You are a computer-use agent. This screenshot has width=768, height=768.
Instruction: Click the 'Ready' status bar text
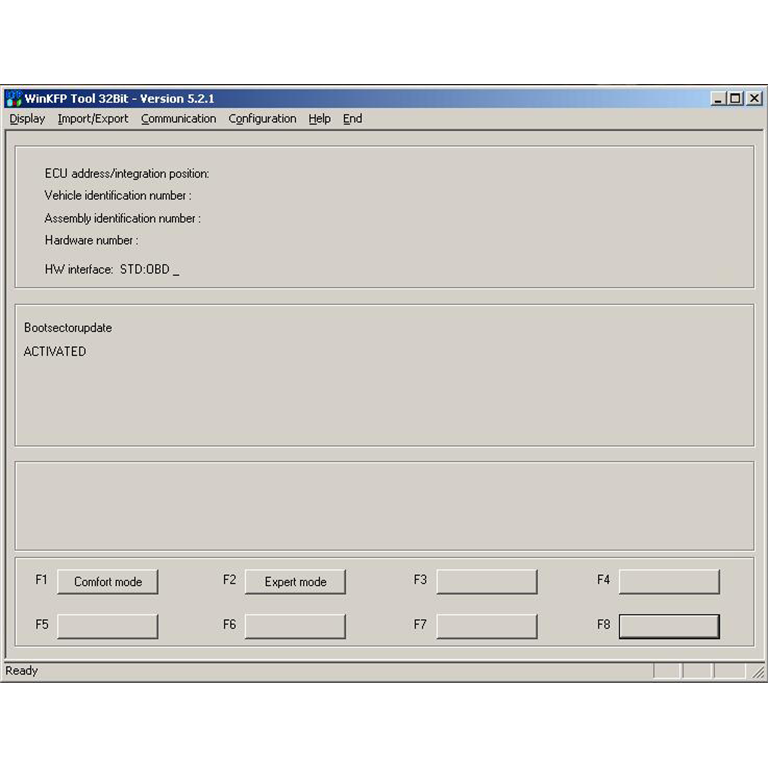tap(22, 671)
